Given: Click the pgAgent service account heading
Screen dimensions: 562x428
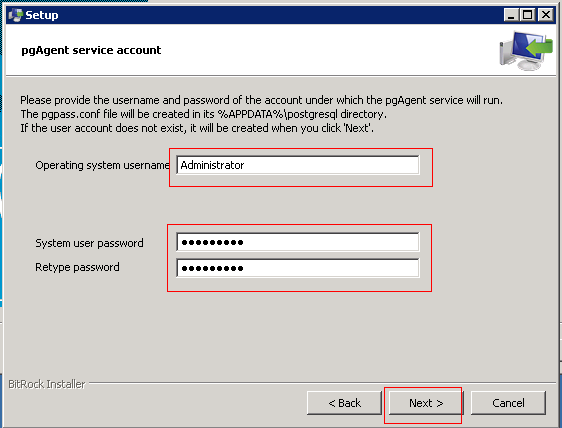Looking at the screenshot, I should (91, 50).
